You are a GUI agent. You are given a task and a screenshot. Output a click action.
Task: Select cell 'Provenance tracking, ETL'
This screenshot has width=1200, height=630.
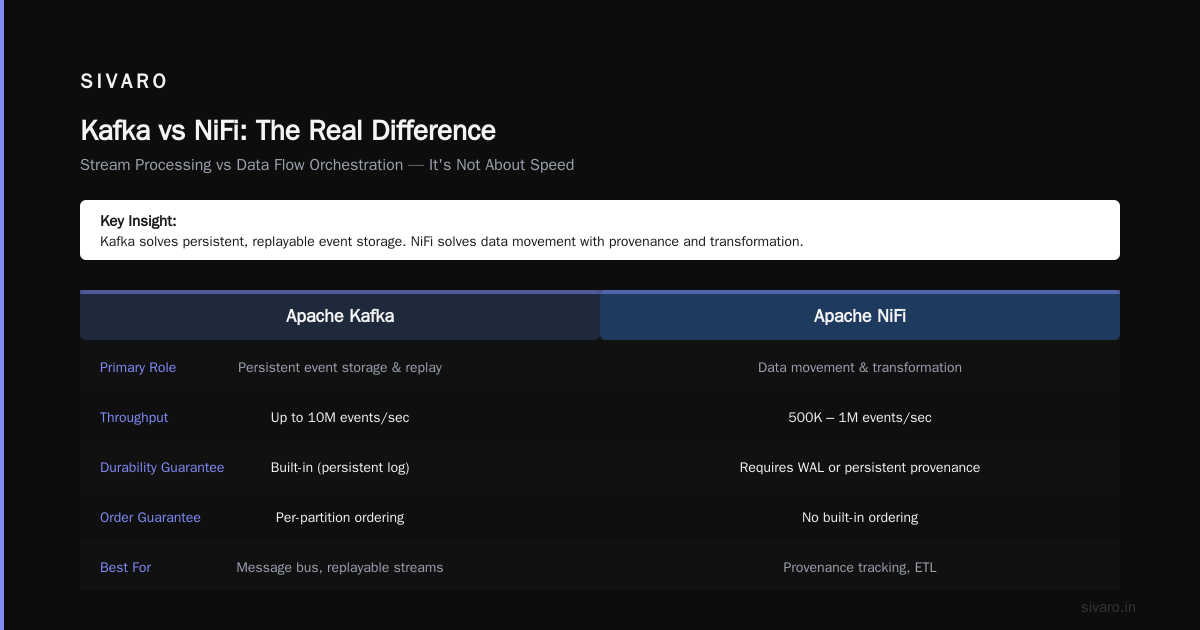[x=860, y=567]
